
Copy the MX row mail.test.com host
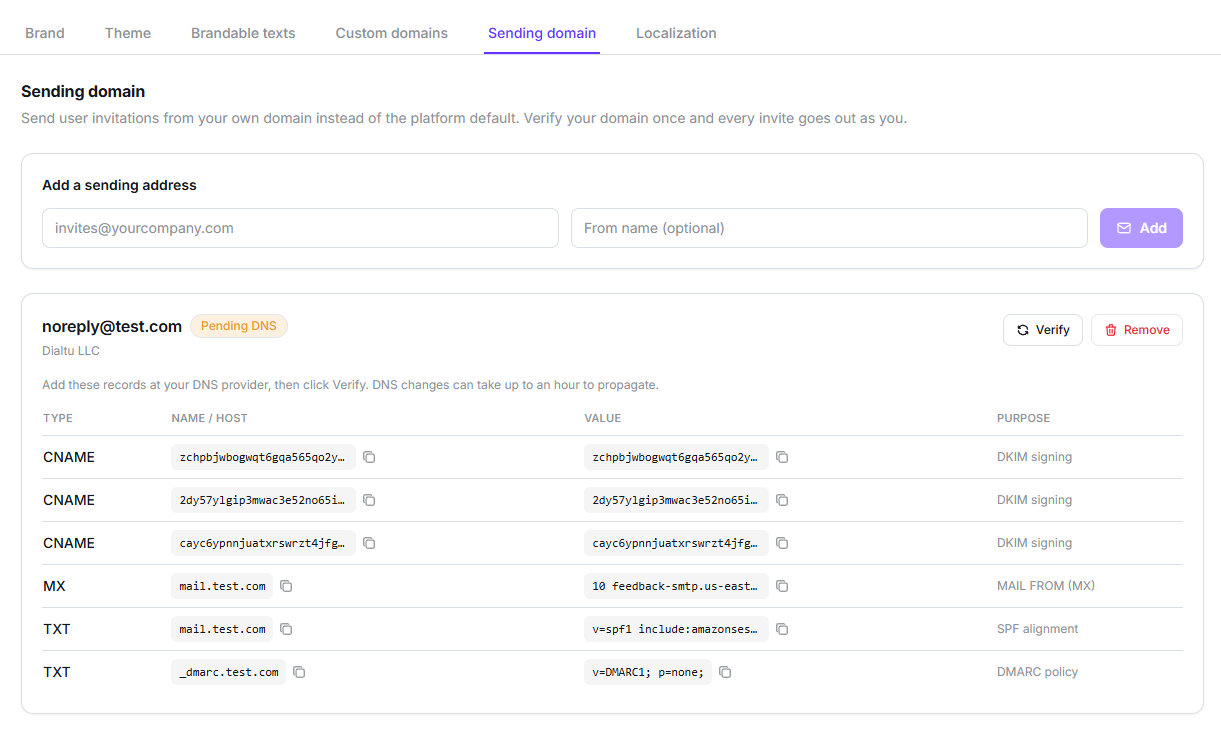(x=286, y=586)
